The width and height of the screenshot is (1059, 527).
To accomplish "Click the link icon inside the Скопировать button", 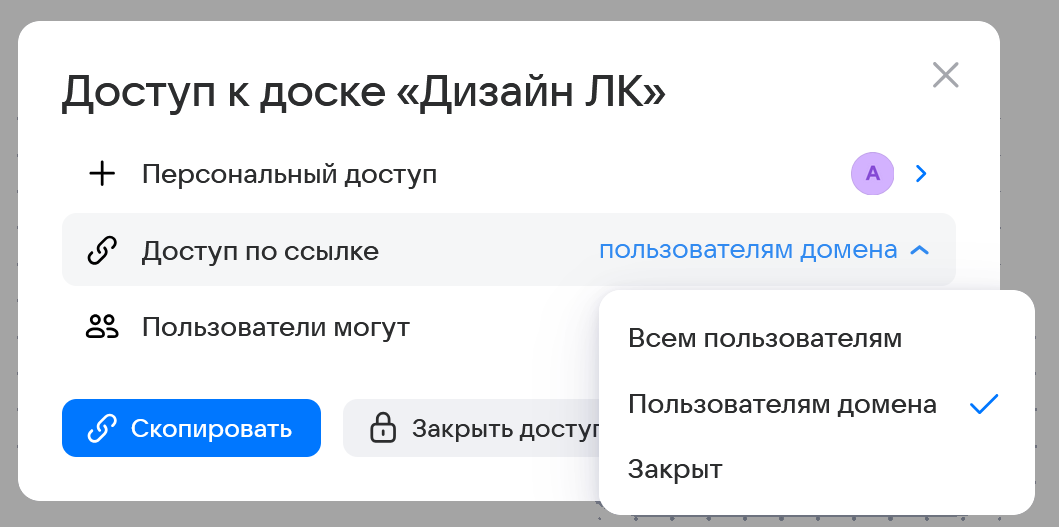I will tap(102, 429).
